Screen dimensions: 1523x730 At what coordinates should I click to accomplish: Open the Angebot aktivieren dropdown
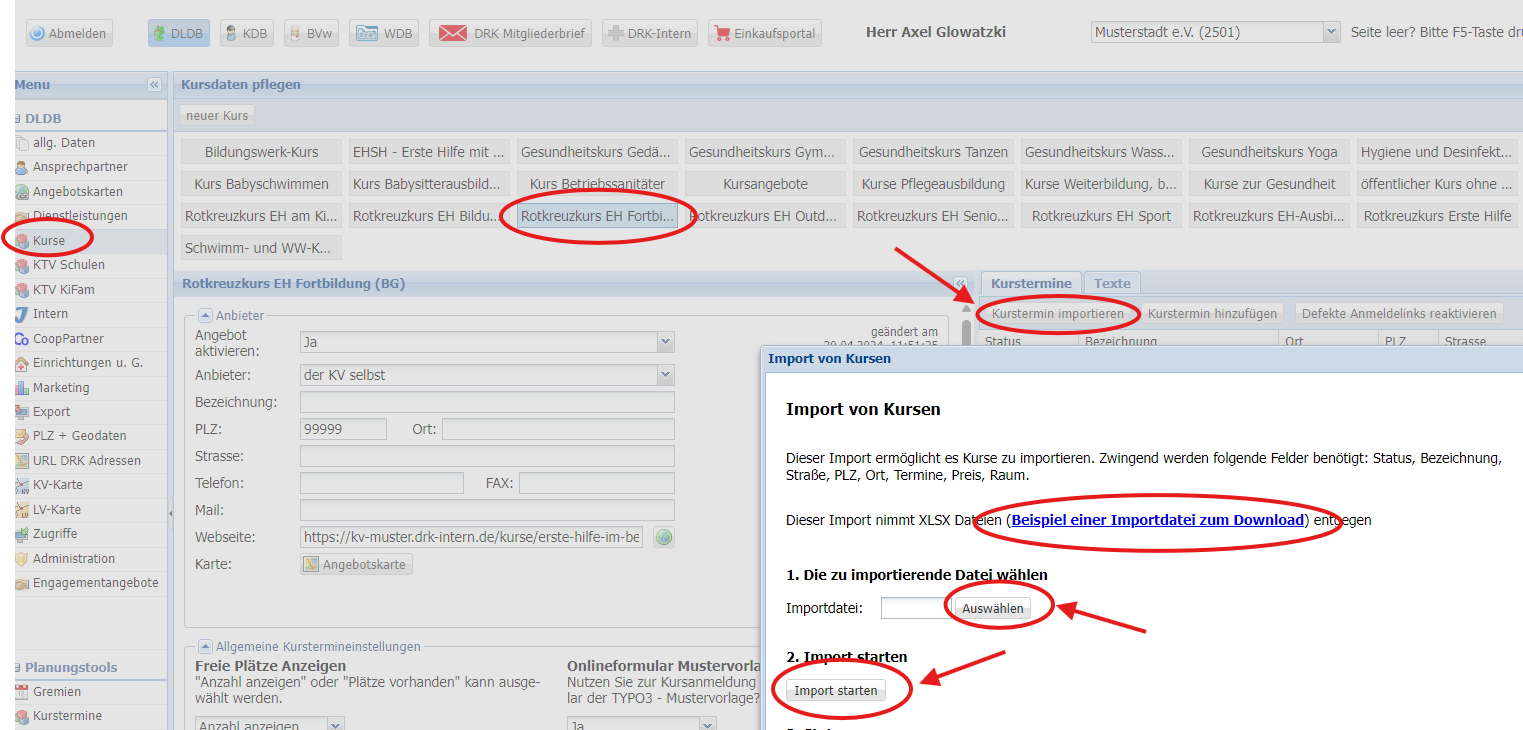coord(665,342)
